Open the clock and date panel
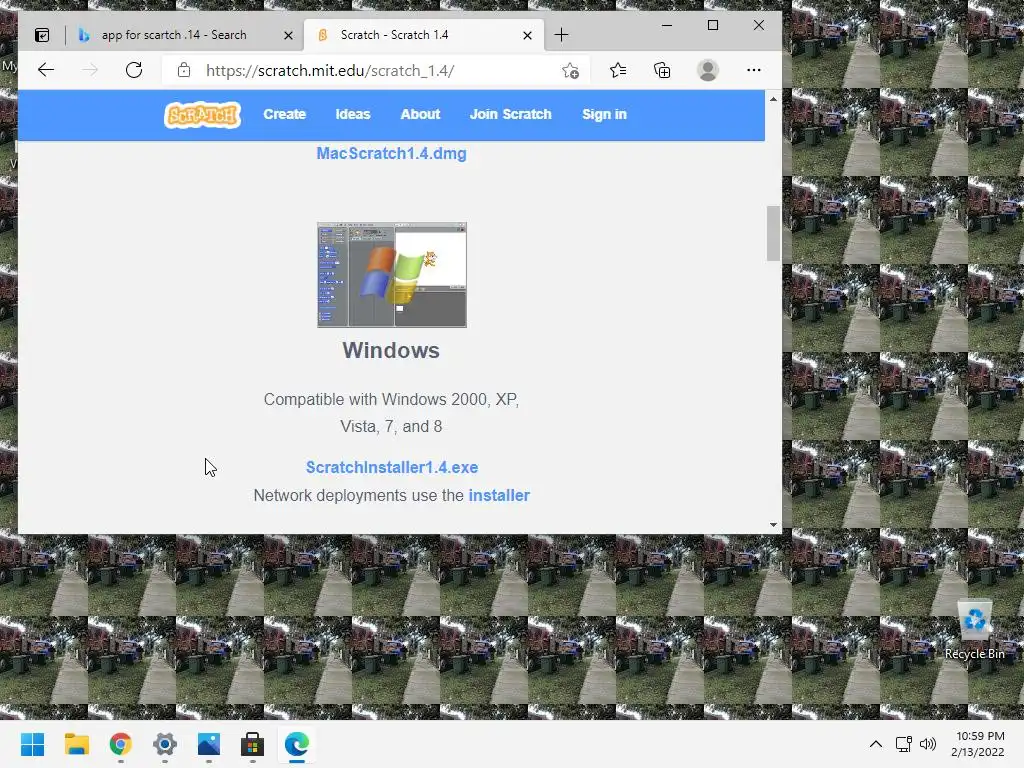This screenshot has width=1024, height=768. [978, 744]
